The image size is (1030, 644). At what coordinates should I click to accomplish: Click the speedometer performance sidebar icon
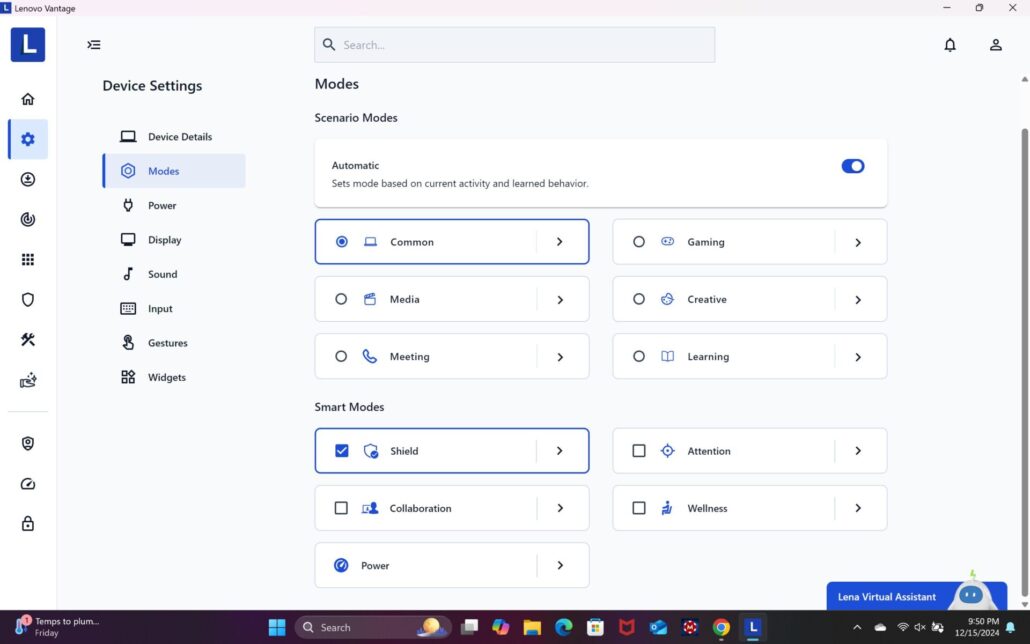click(x=28, y=484)
